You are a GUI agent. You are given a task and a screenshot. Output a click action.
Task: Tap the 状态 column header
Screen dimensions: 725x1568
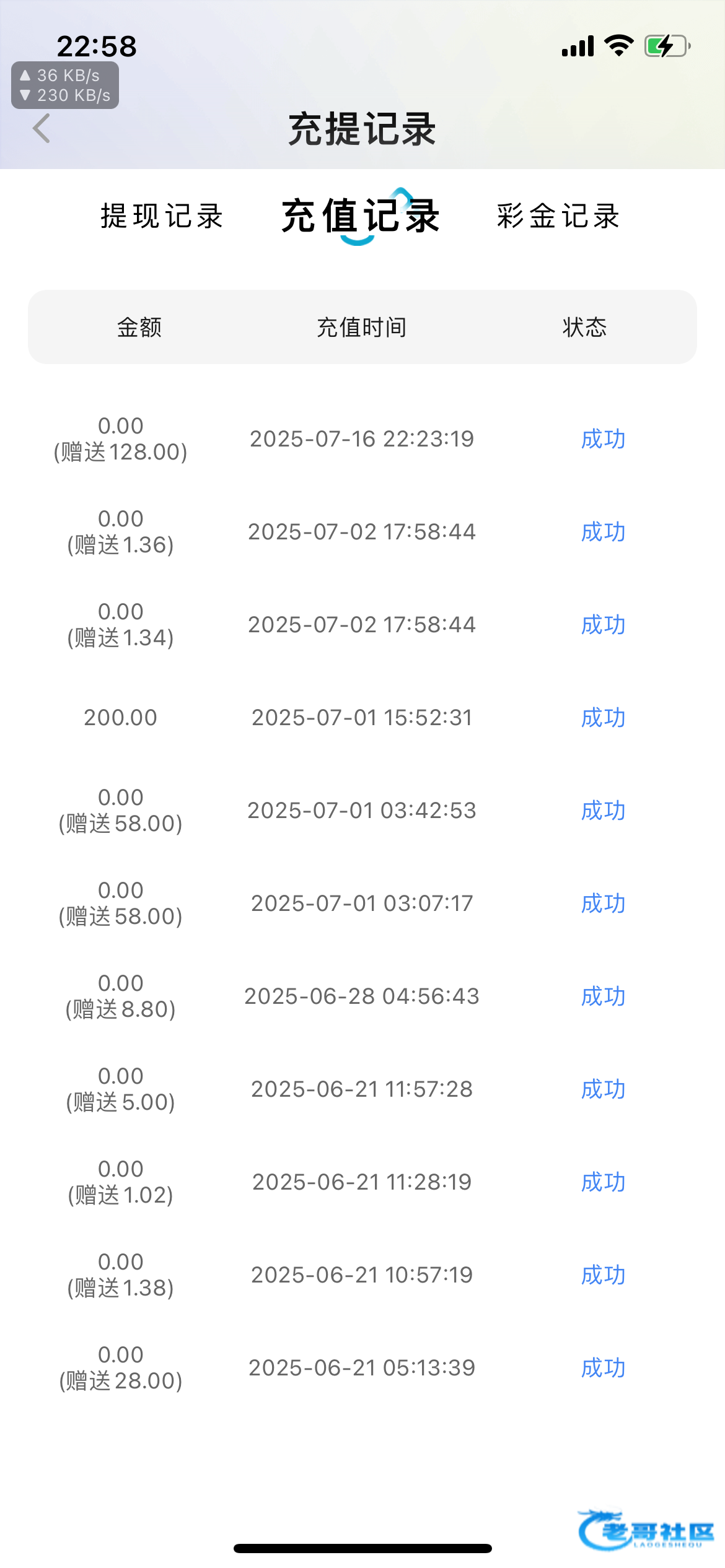coord(584,327)
